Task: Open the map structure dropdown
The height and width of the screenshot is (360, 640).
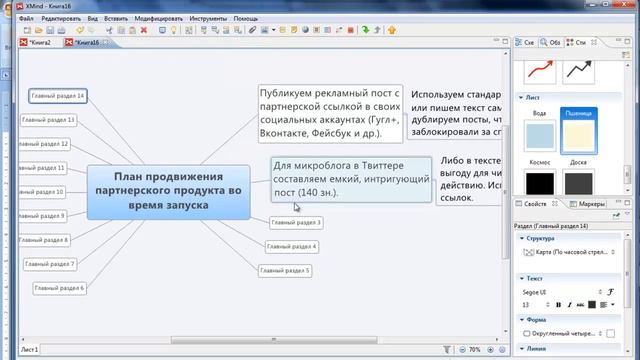Action: pos(569,252)
